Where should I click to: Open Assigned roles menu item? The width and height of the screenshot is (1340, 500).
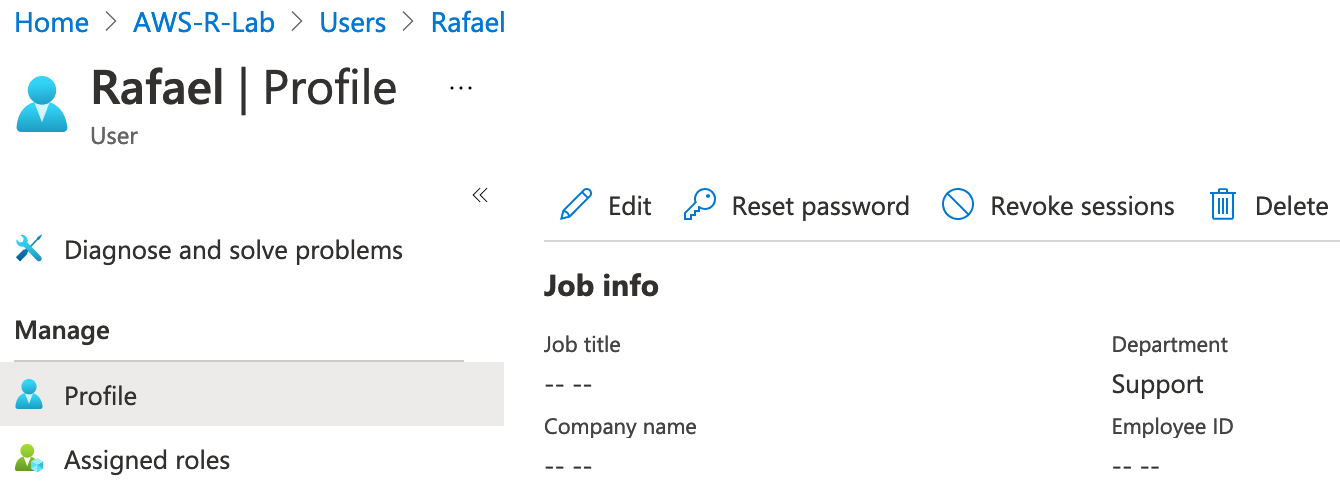coord(147,459)
